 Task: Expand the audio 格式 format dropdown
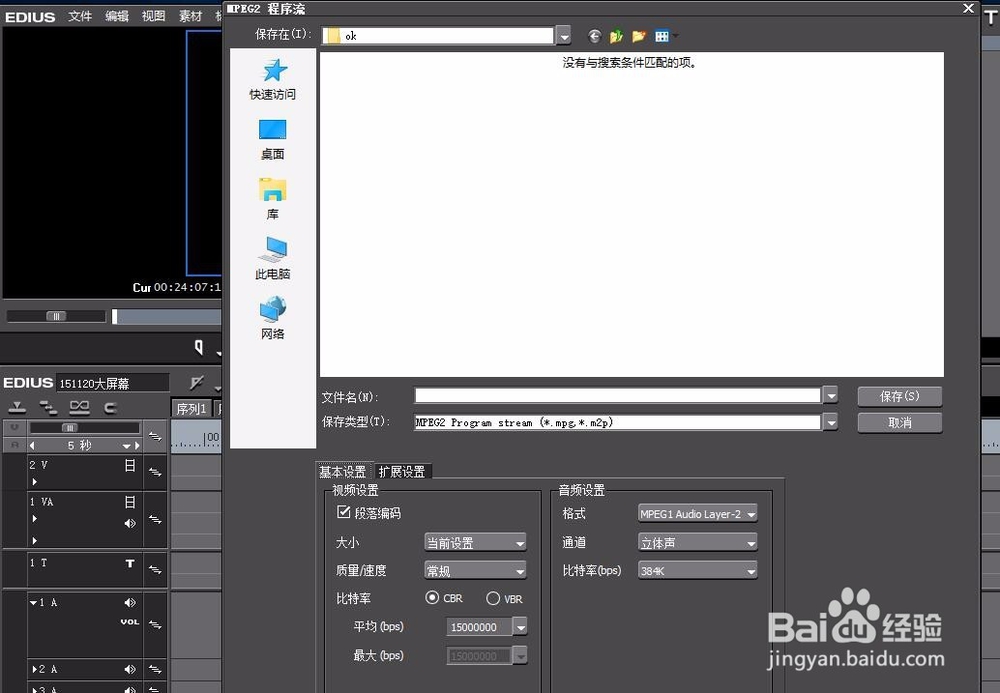tap(698, 514)
